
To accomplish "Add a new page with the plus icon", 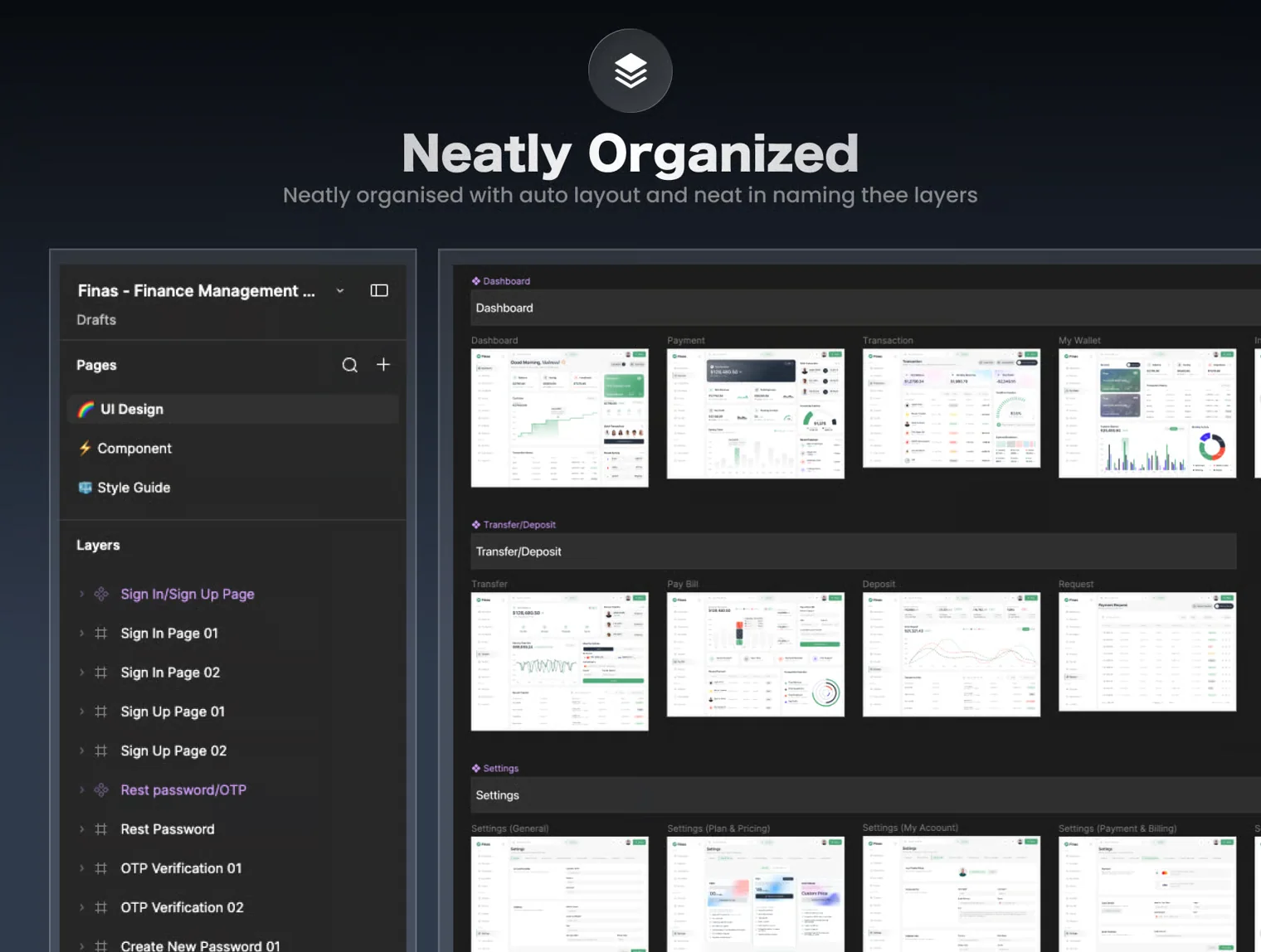I will pyautogui.click(x=383, y=364).
